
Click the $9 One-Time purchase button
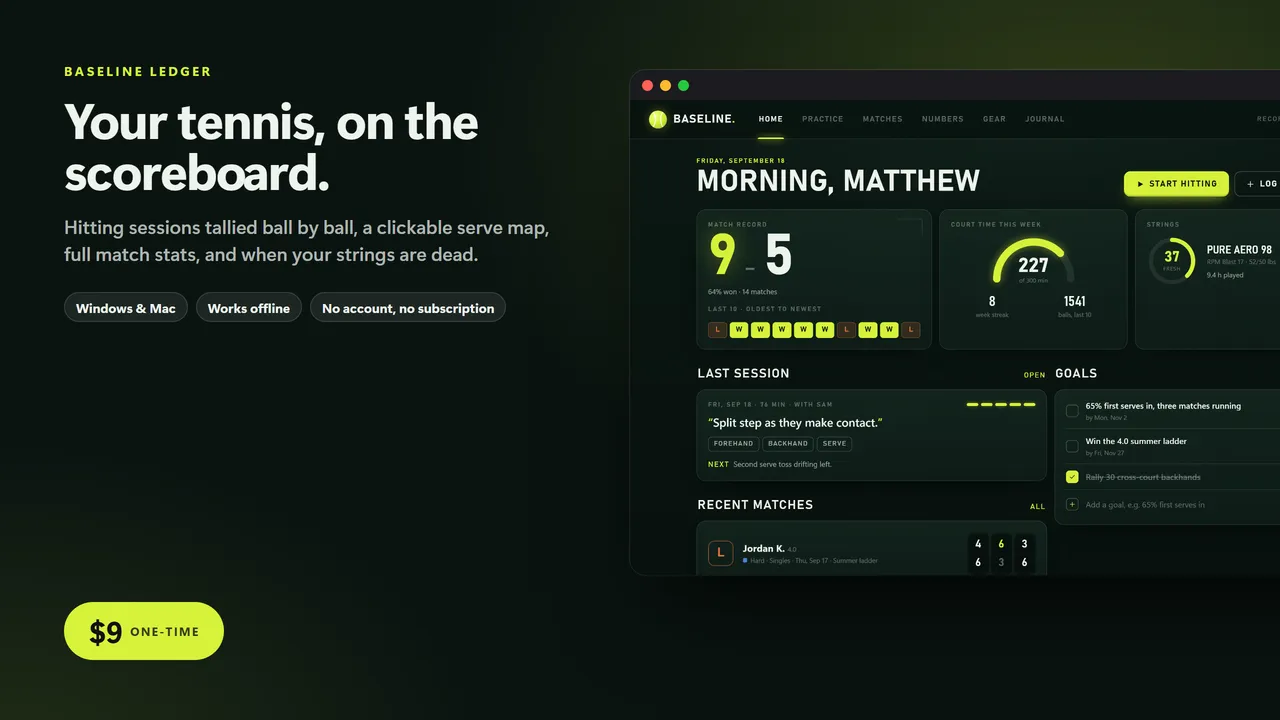pyautogui.click(x=144, y=631)
